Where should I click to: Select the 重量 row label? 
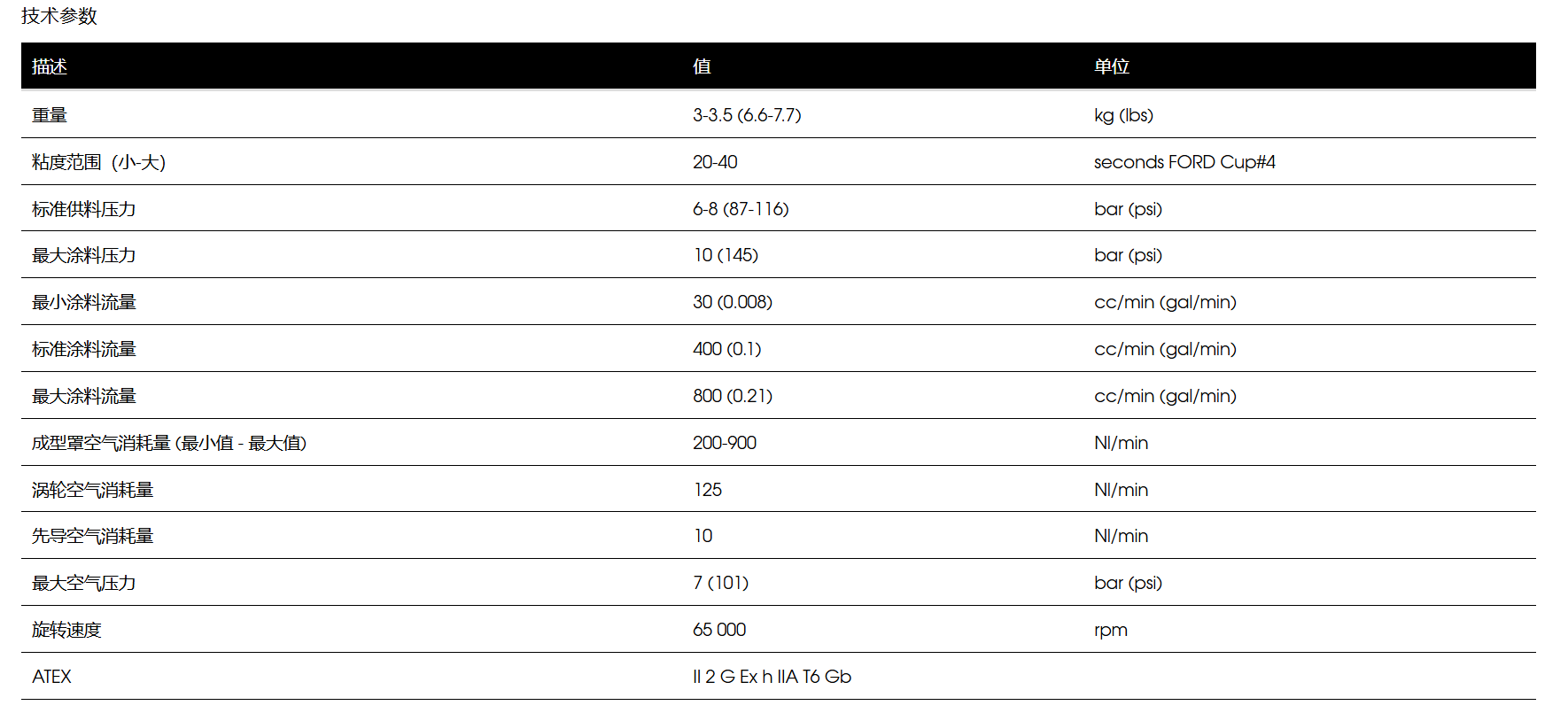tap(50, 115)
